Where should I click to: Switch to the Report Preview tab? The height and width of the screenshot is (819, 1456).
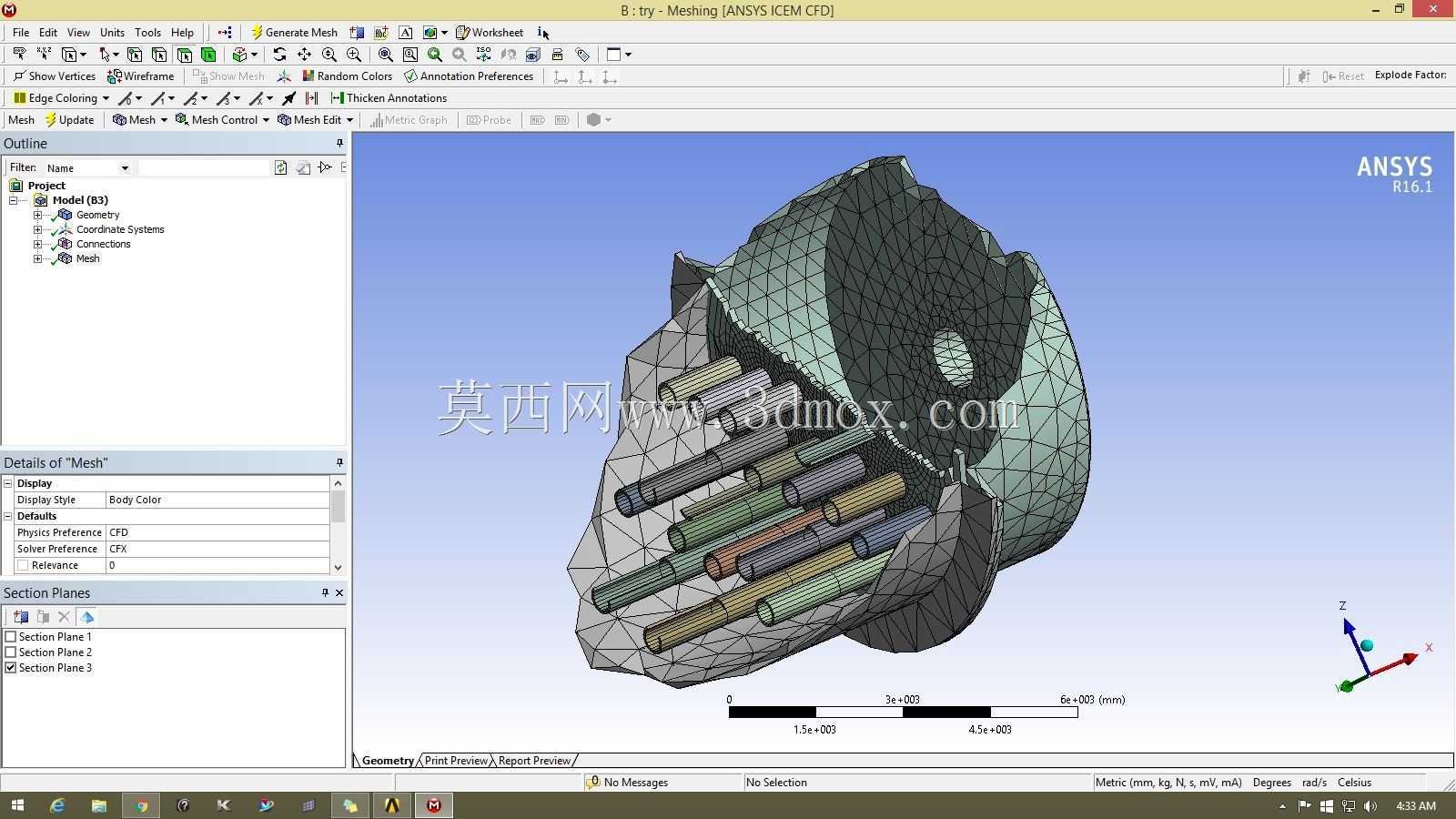point(534,761)
